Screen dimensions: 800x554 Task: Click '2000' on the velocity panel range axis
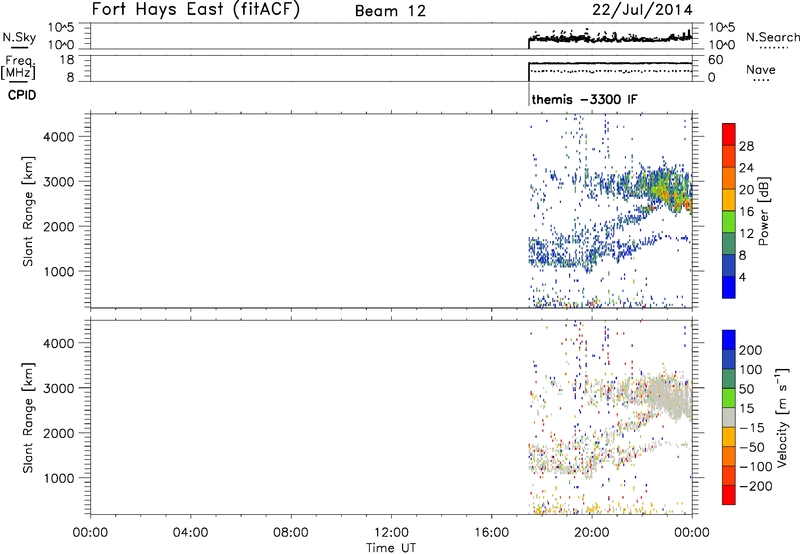tap(59, 433)
